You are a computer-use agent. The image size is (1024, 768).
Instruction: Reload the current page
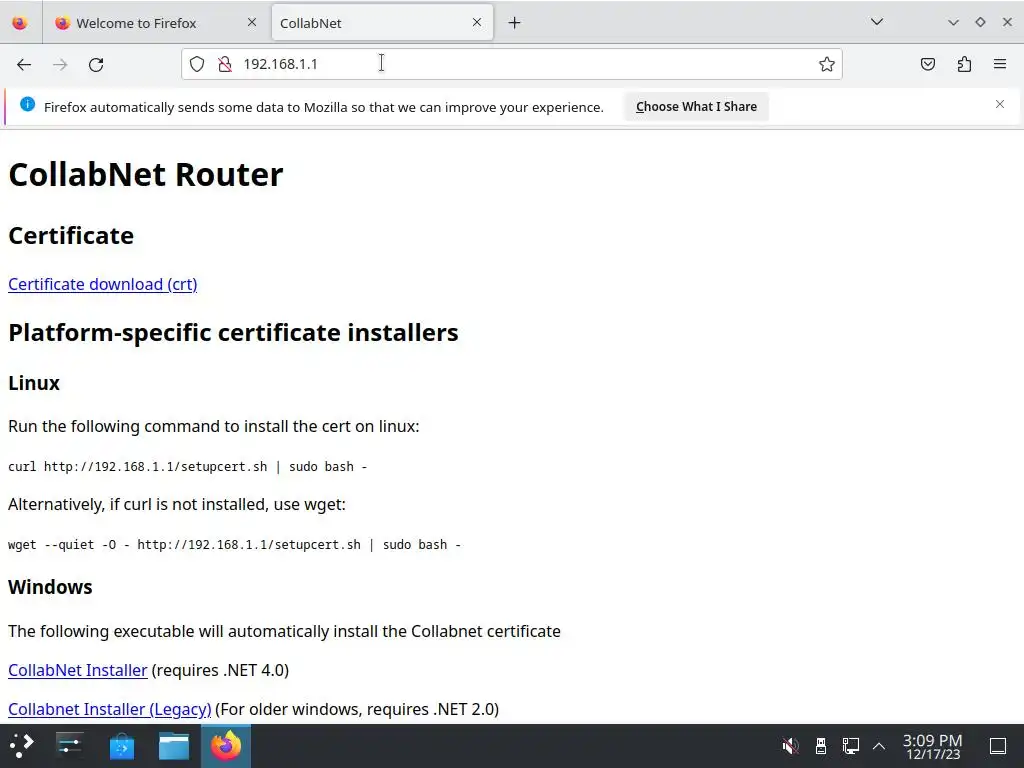(x=96, y=64)
